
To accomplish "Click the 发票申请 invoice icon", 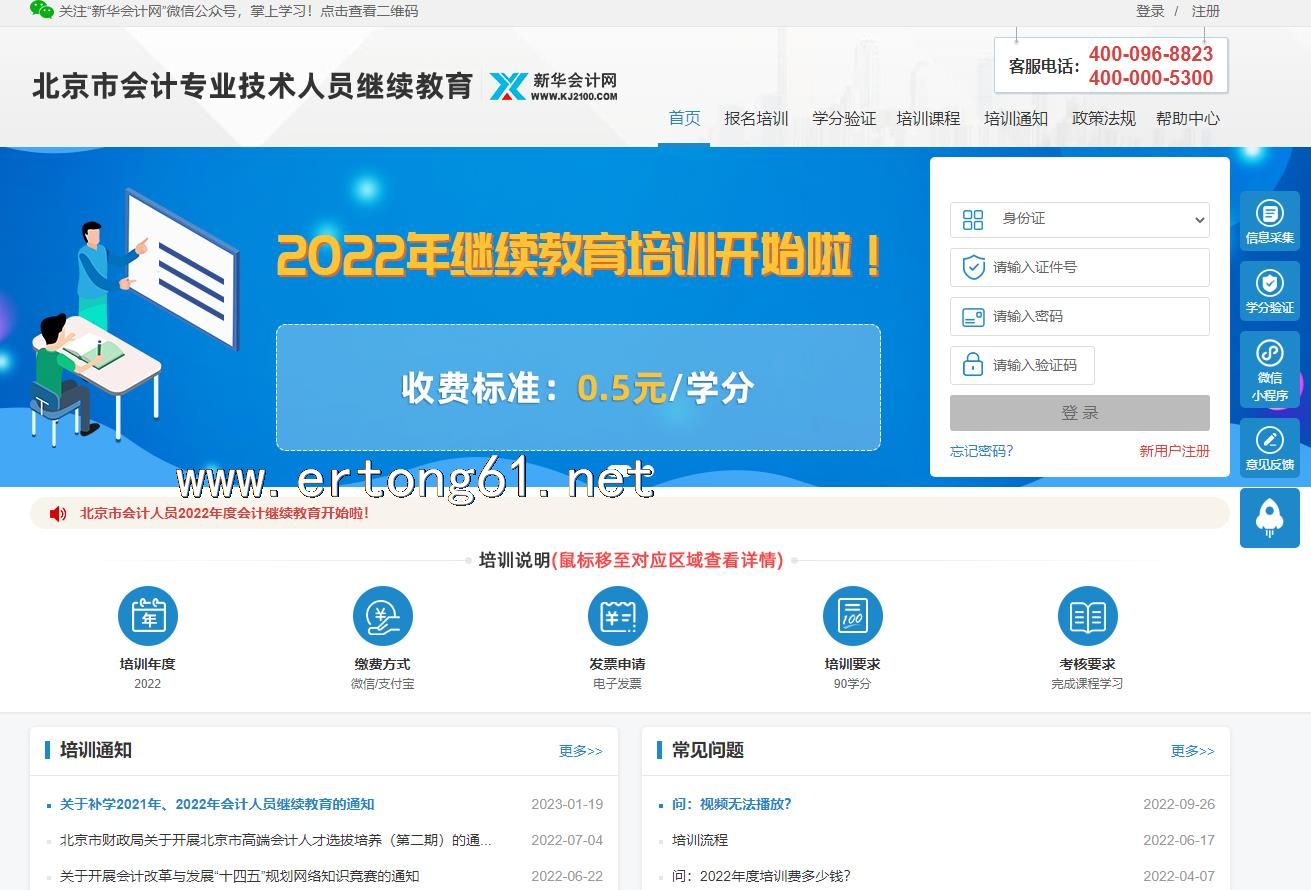I will [617, 616].
